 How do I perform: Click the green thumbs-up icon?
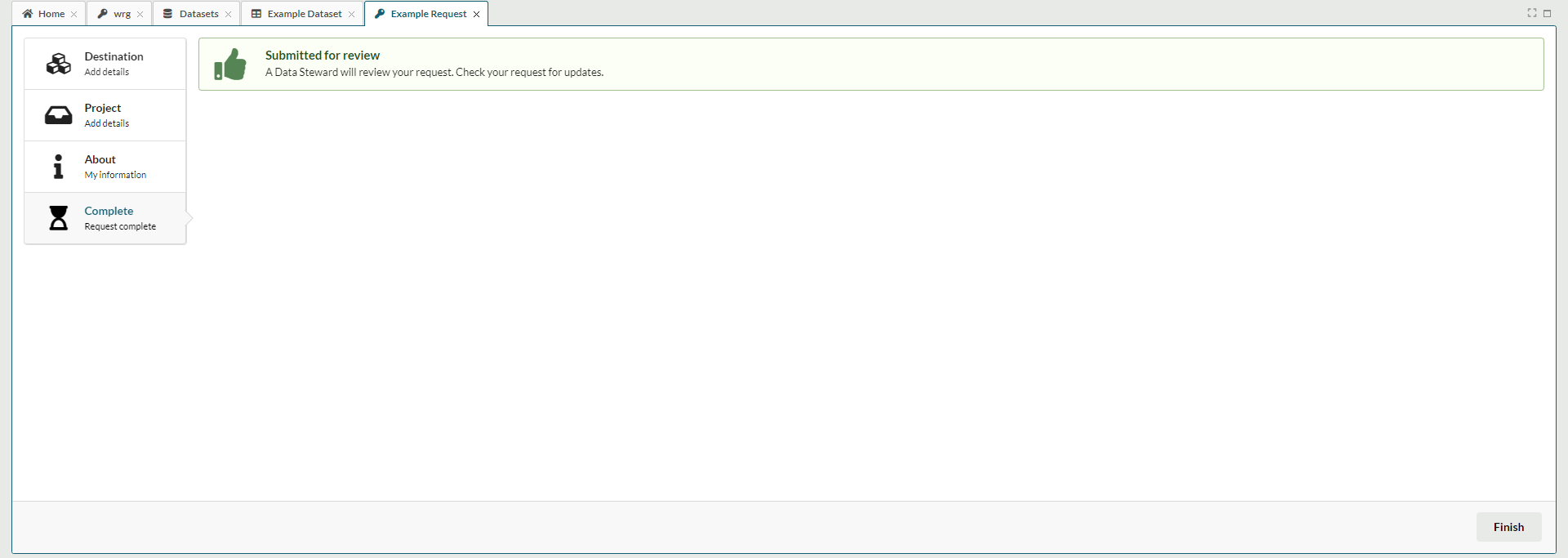pos(230,65)
